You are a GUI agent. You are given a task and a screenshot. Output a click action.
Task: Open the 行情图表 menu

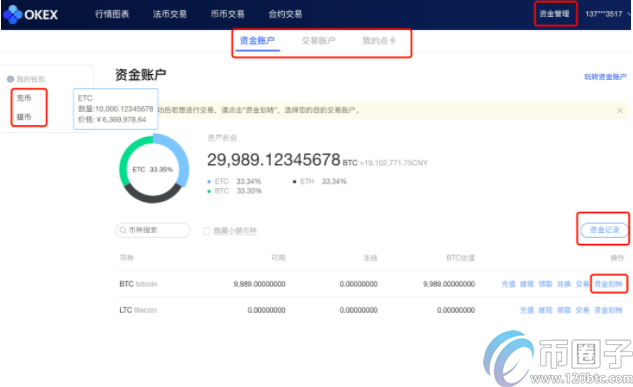112,14
